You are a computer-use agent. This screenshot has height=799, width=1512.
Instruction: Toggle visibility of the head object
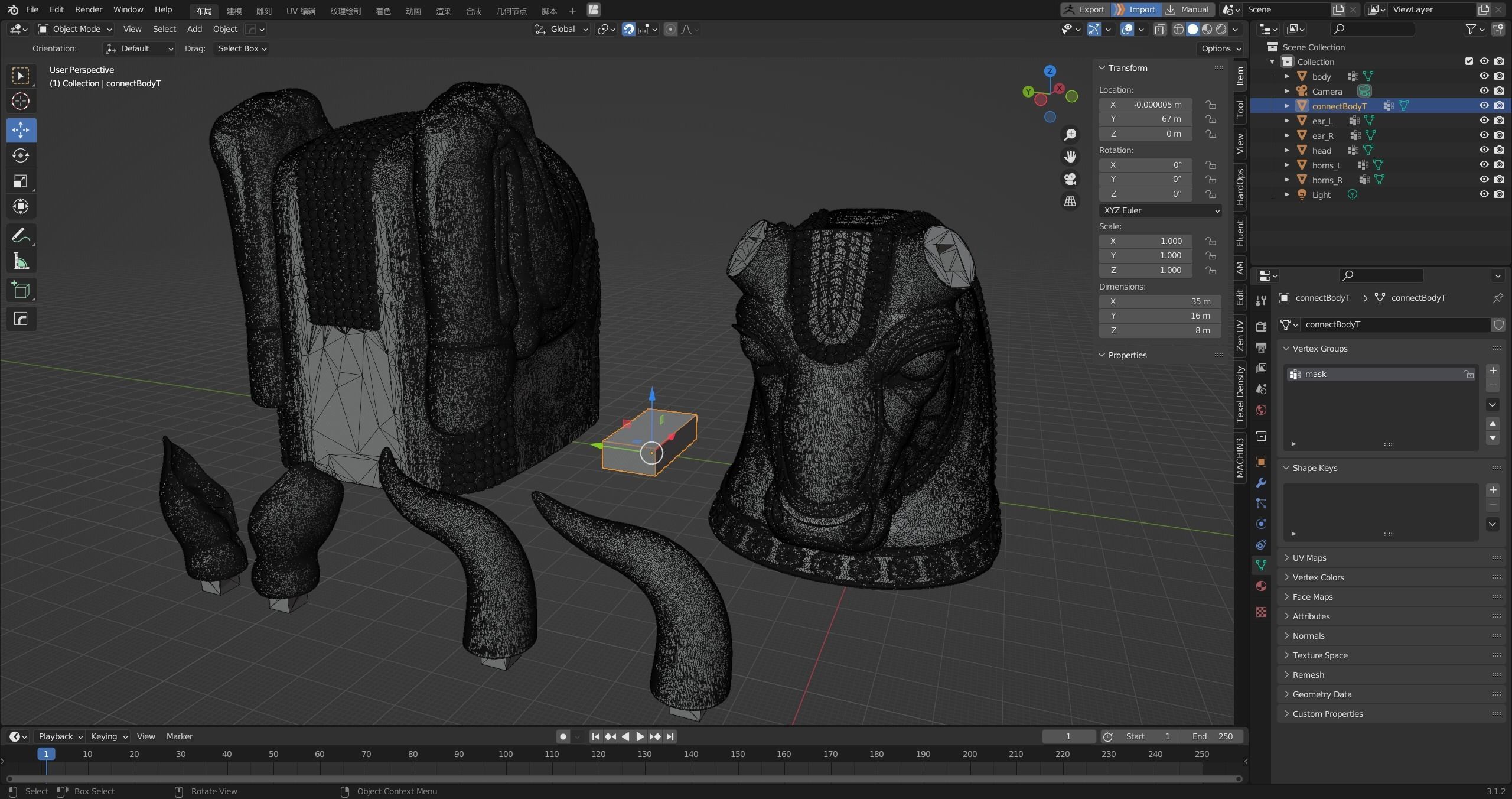click(1483, 150)
